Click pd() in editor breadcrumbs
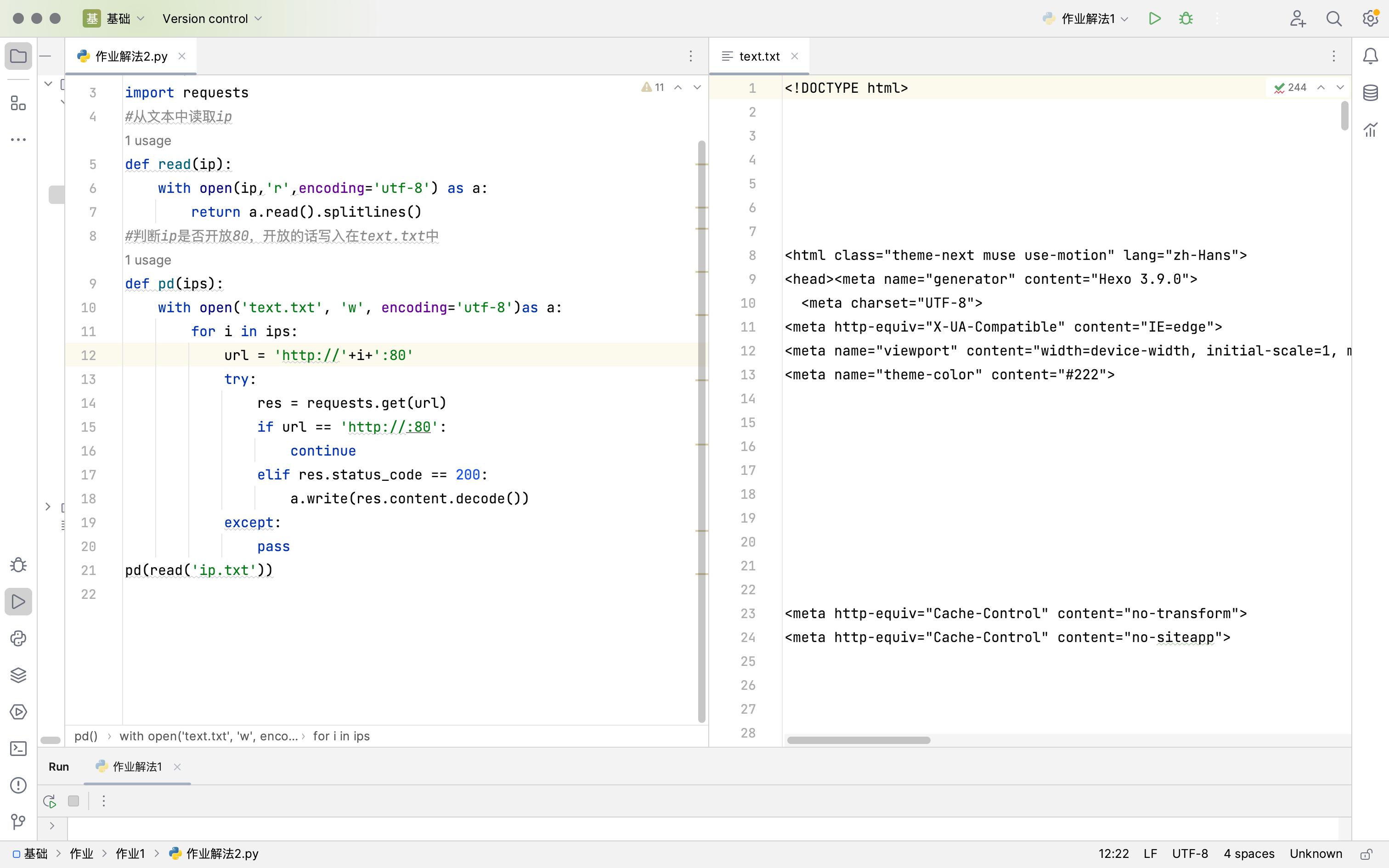The height and width of the screenshot is (868, 1389). pos(86,736)
